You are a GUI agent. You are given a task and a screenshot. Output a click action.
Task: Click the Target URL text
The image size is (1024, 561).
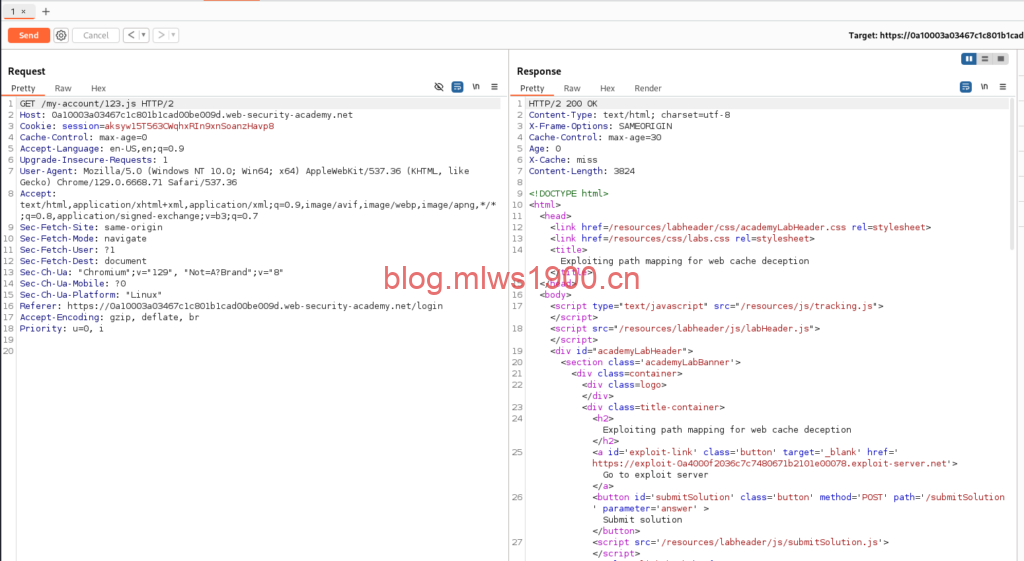point(936,35)
